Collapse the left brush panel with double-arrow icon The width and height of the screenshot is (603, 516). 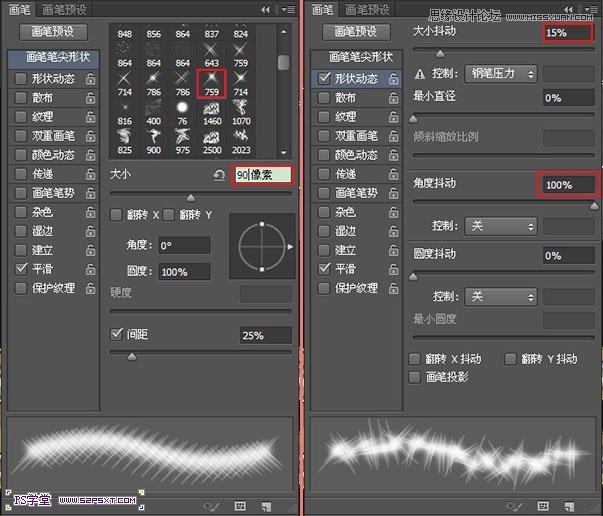[x=265, y=10]
